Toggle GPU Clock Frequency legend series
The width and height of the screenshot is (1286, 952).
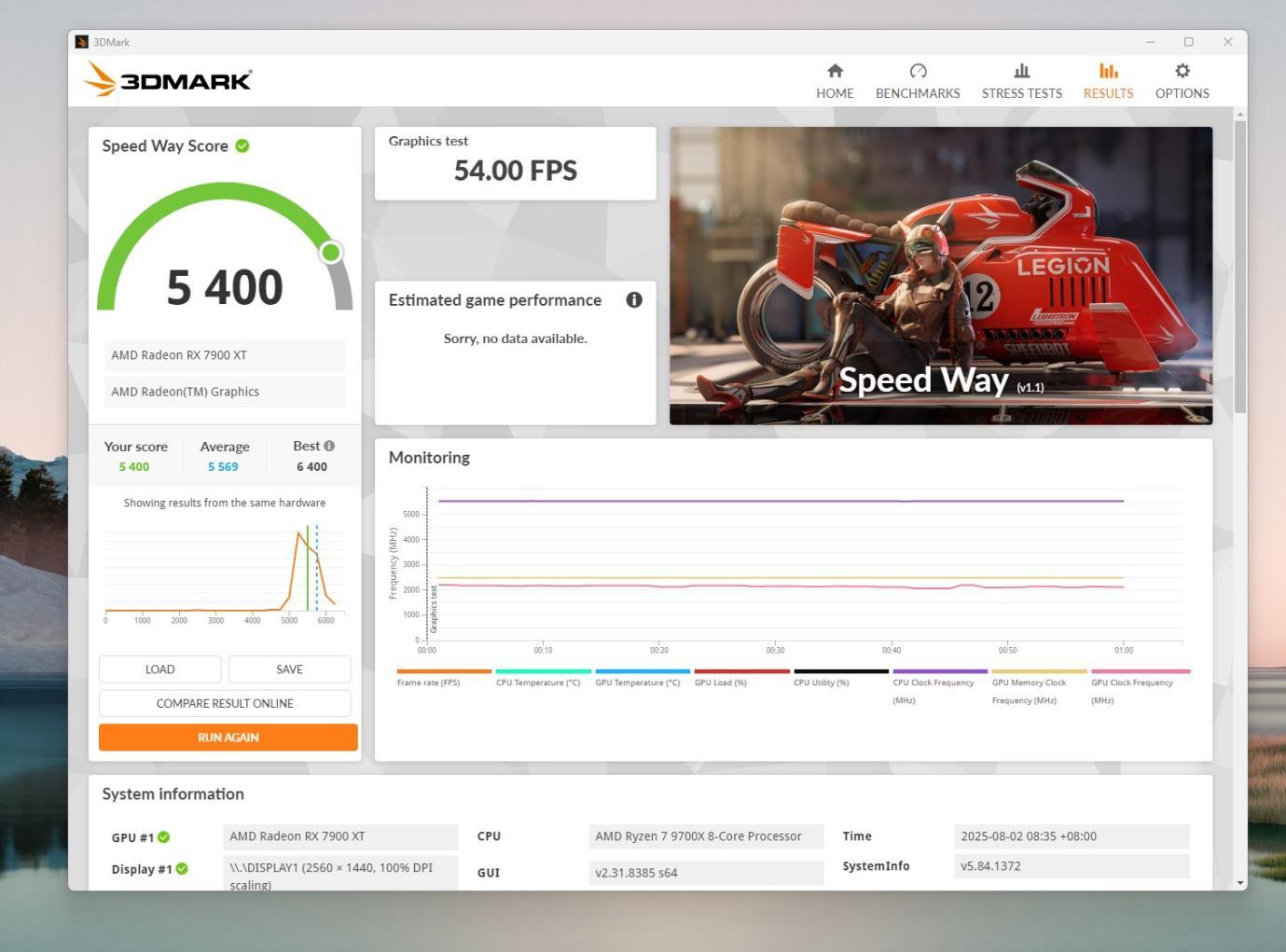tap(1139, 687)
